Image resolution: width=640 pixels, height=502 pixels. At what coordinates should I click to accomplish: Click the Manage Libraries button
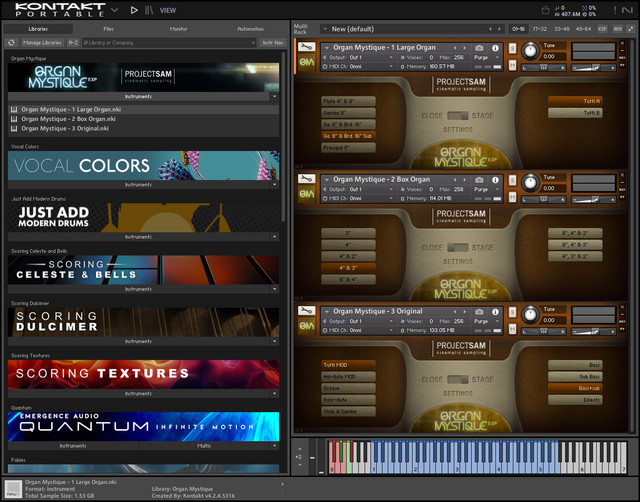[x=42, y=42]
